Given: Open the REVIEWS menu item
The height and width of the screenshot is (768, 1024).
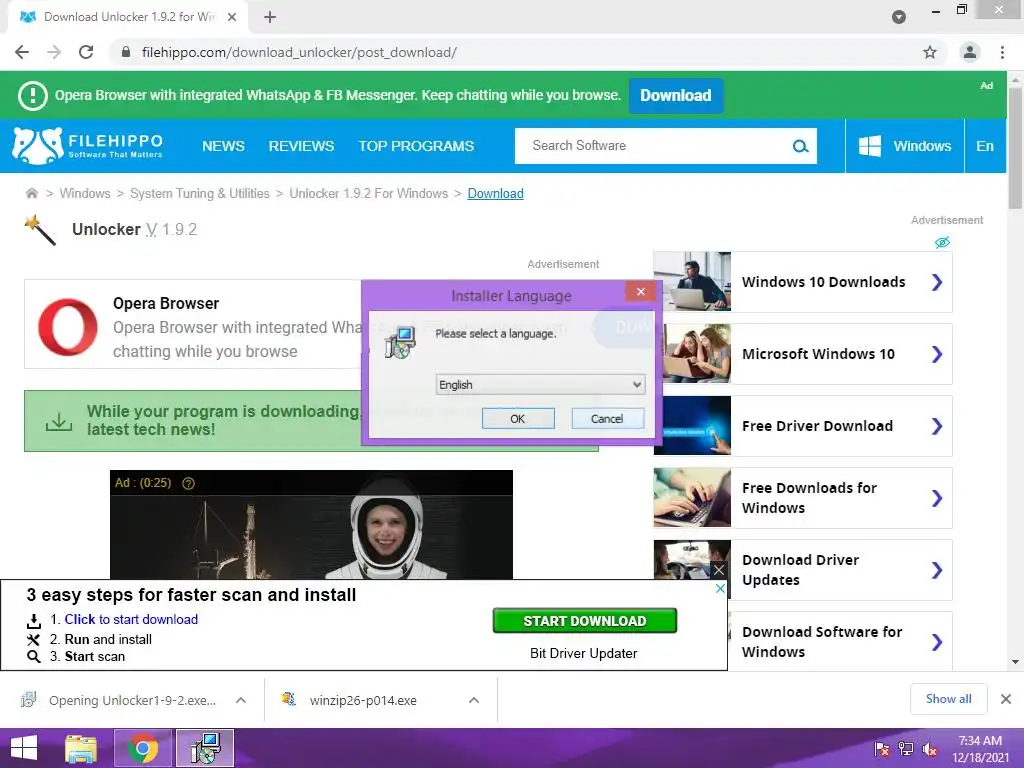Looking at the screenshot, I should (x=301, y=146).
